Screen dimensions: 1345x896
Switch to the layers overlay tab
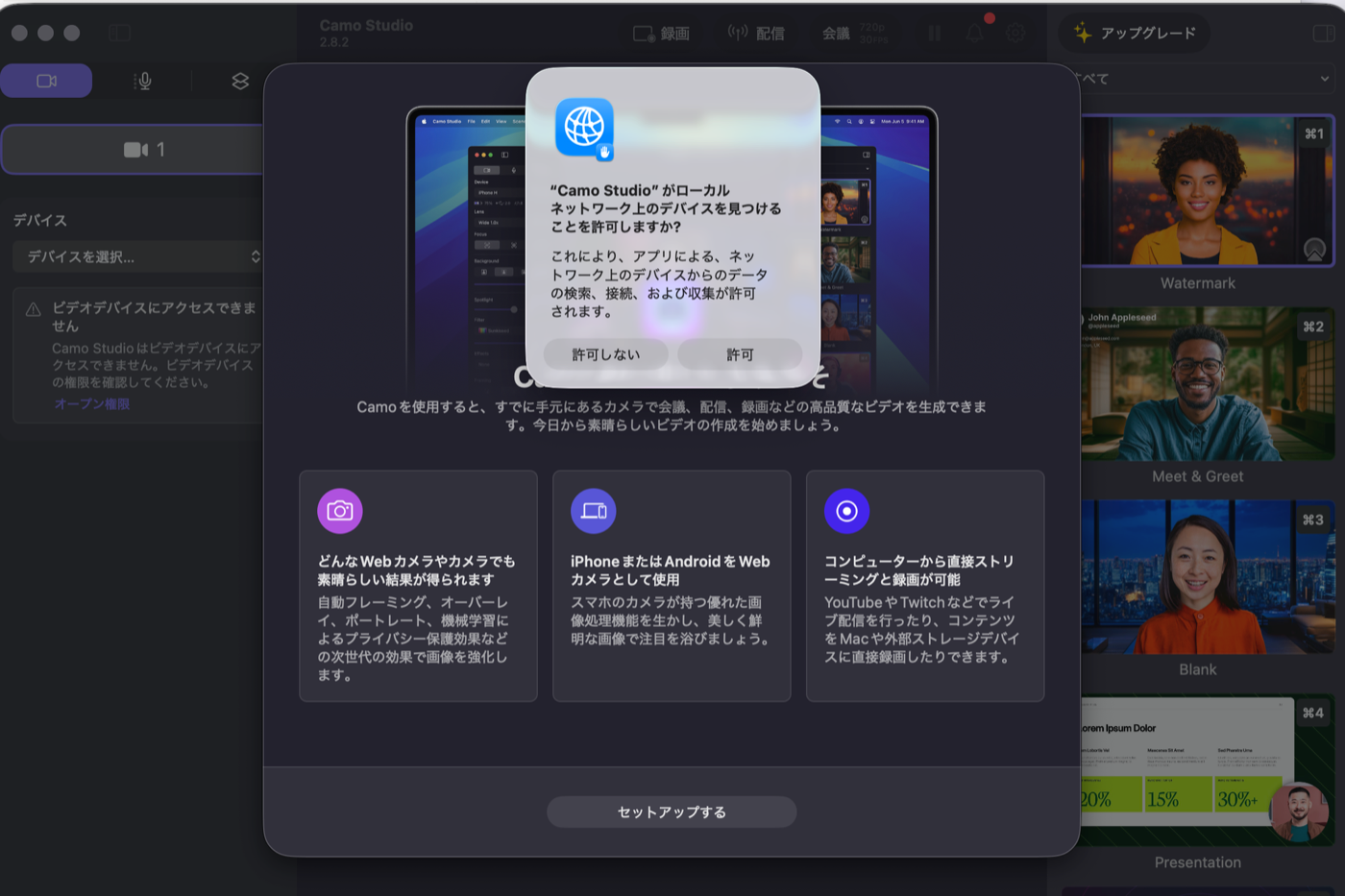pyautogui.click(x=240, y=81)
